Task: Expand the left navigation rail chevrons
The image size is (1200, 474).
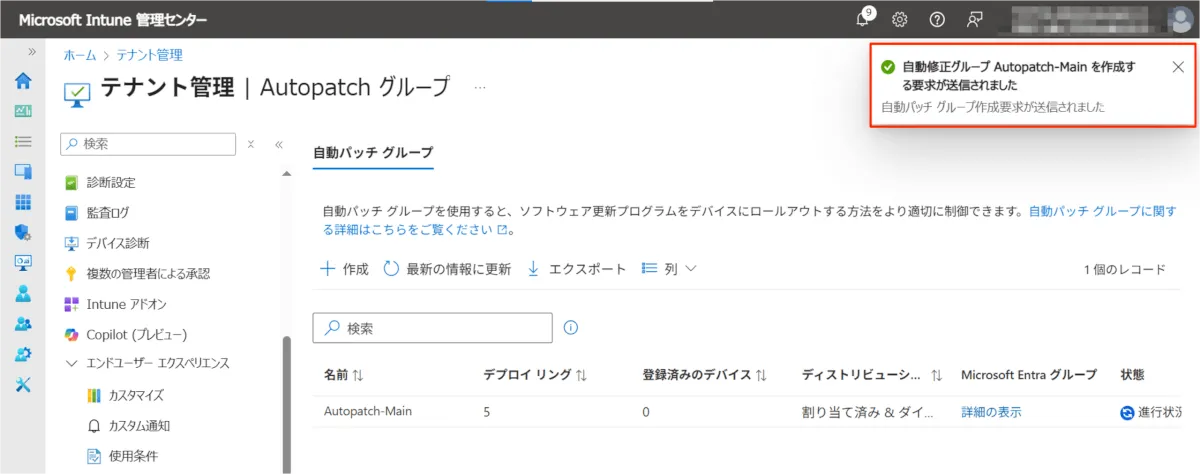Action: 31,51
